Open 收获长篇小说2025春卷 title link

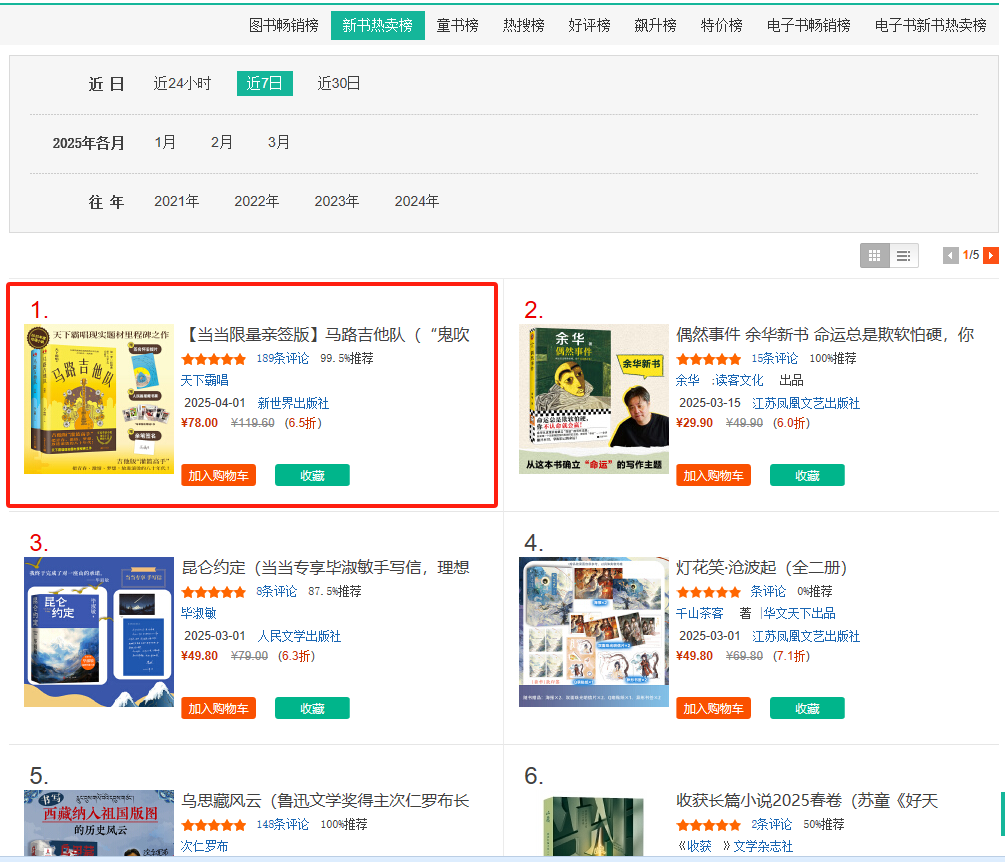point(808,801)
